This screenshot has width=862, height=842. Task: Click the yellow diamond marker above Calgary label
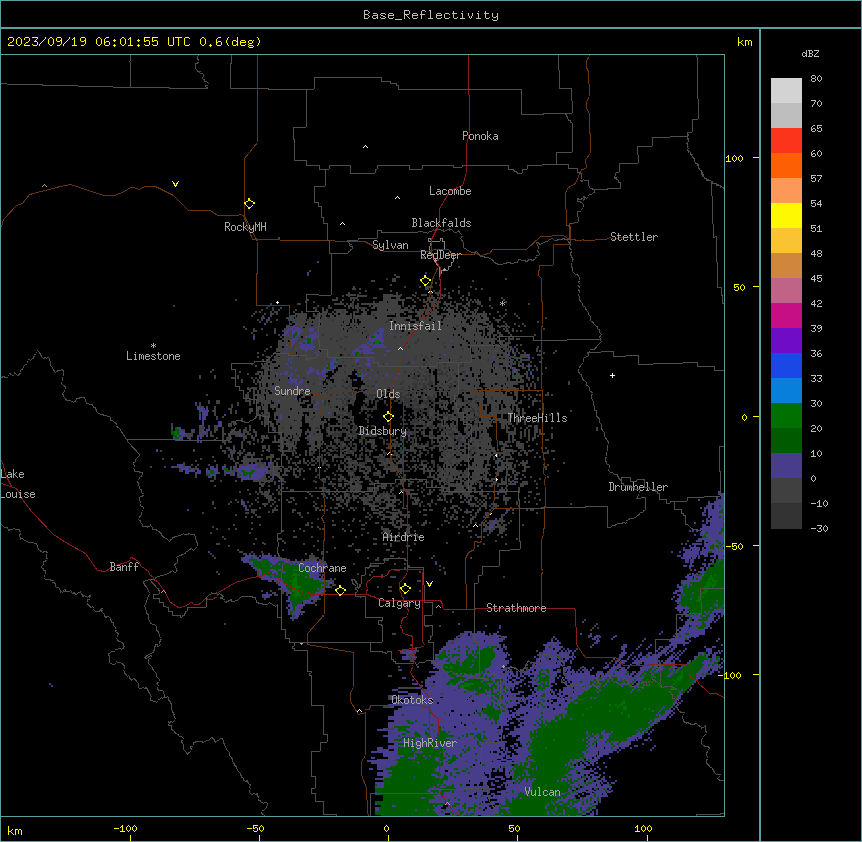[x=405, y=589]
